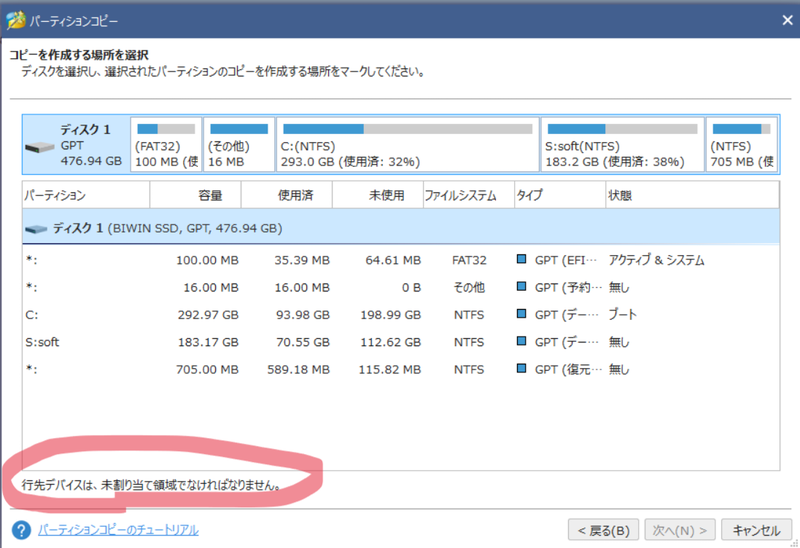This screenshot has height=548, width=800.
Task: Select the NTFS 705 MB partition block
Action: click(x=742, y=145)
